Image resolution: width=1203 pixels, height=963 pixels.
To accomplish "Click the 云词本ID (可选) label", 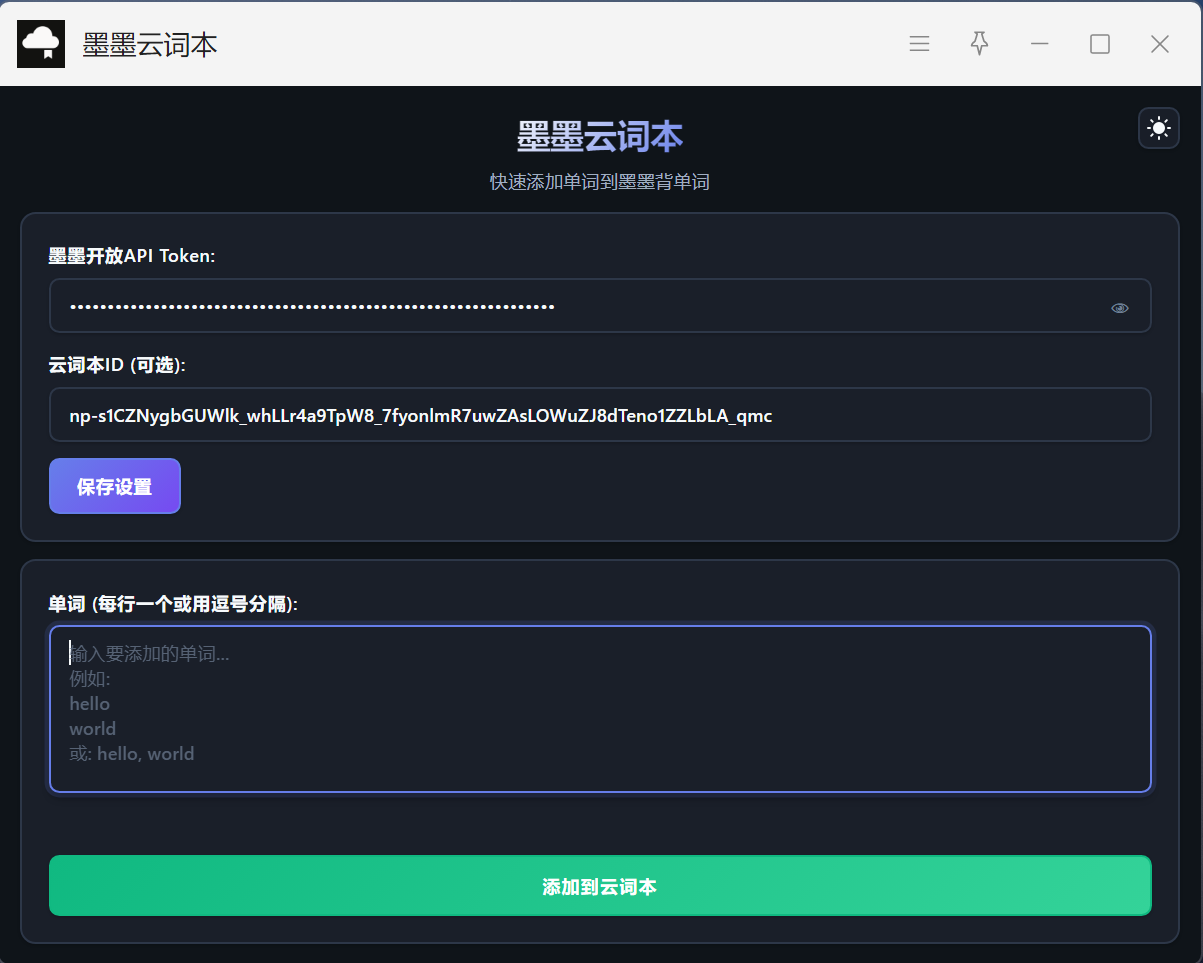I will coord(117,365).
